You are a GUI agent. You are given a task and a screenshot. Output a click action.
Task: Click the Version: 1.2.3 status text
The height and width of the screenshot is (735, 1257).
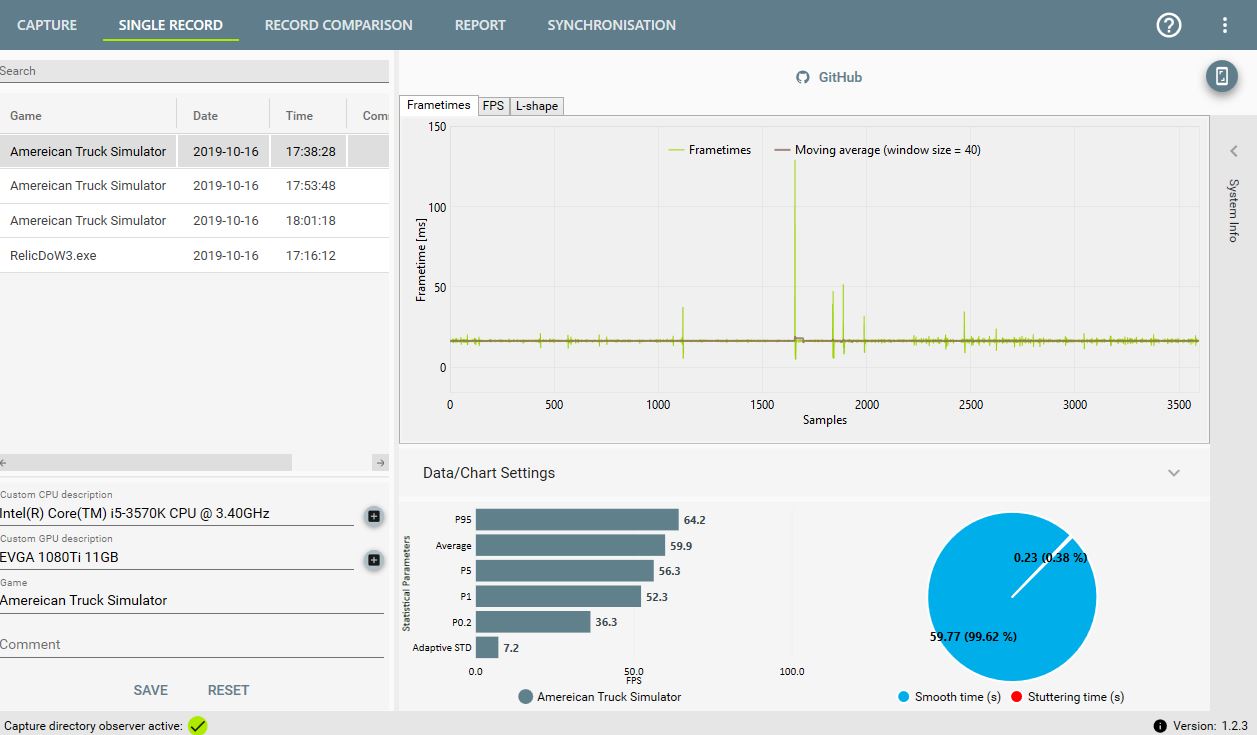1213,726
